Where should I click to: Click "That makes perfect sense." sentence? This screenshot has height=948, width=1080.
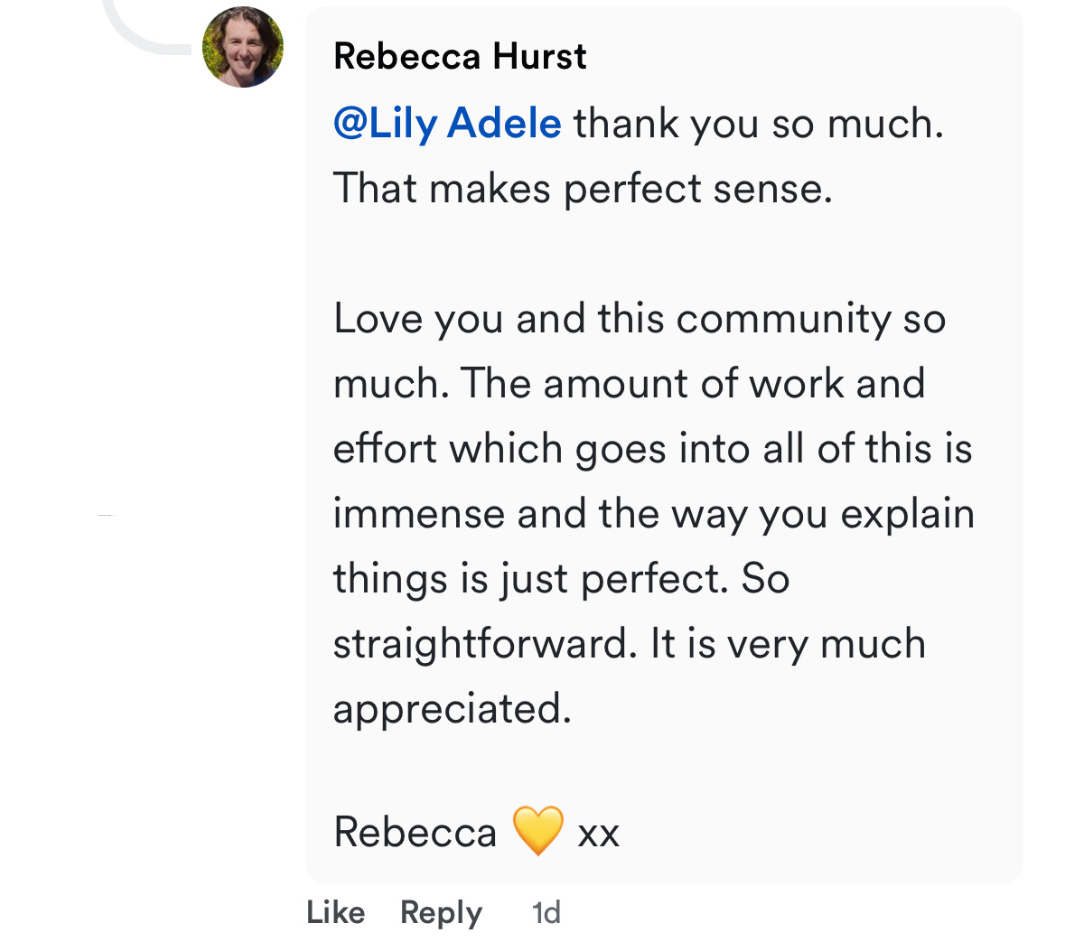click(x=582, y=189)
